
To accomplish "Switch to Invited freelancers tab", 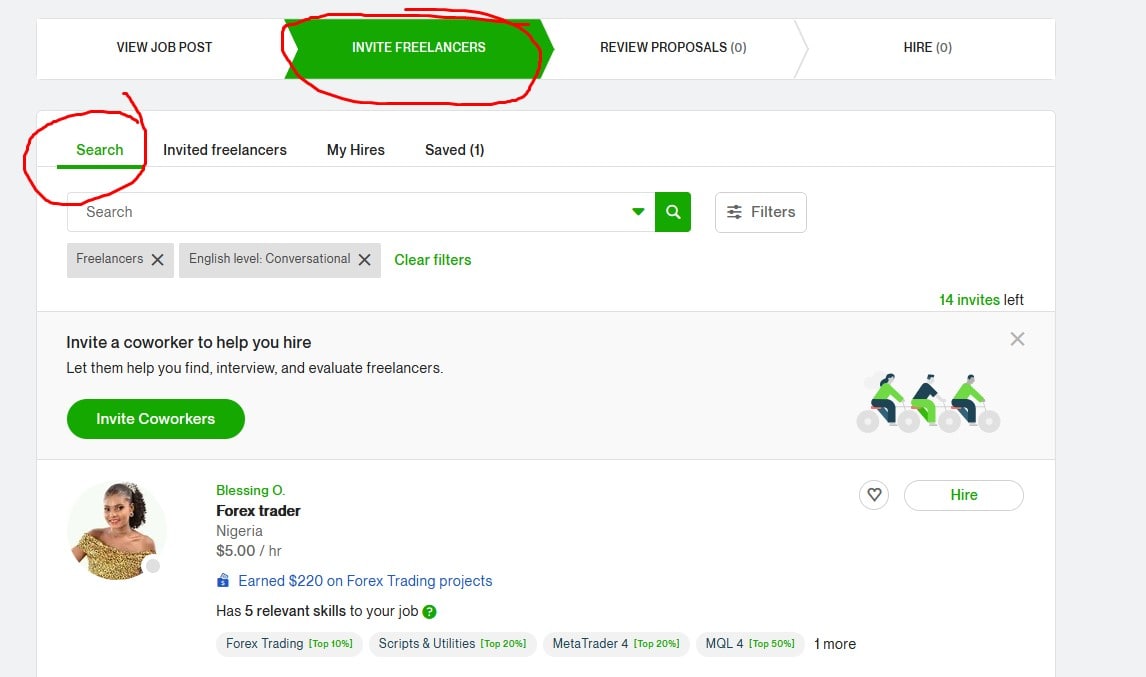I will tap(225, 150).
